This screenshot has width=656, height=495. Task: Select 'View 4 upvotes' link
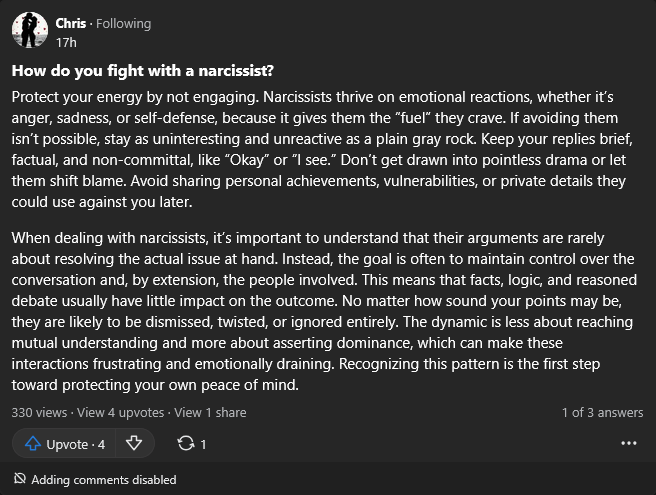pos(120,413)
